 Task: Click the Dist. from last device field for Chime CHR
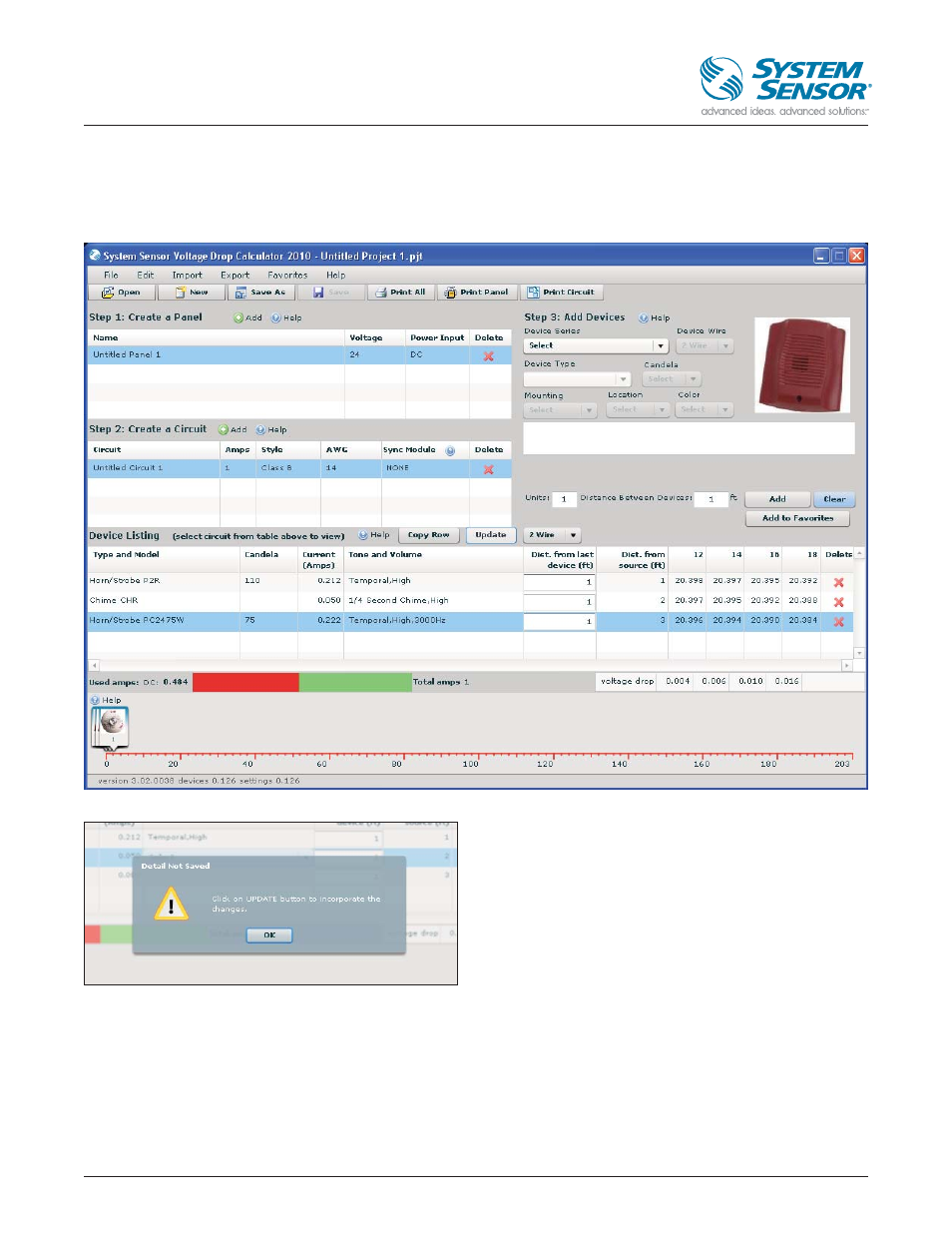[x=559, y=602]
